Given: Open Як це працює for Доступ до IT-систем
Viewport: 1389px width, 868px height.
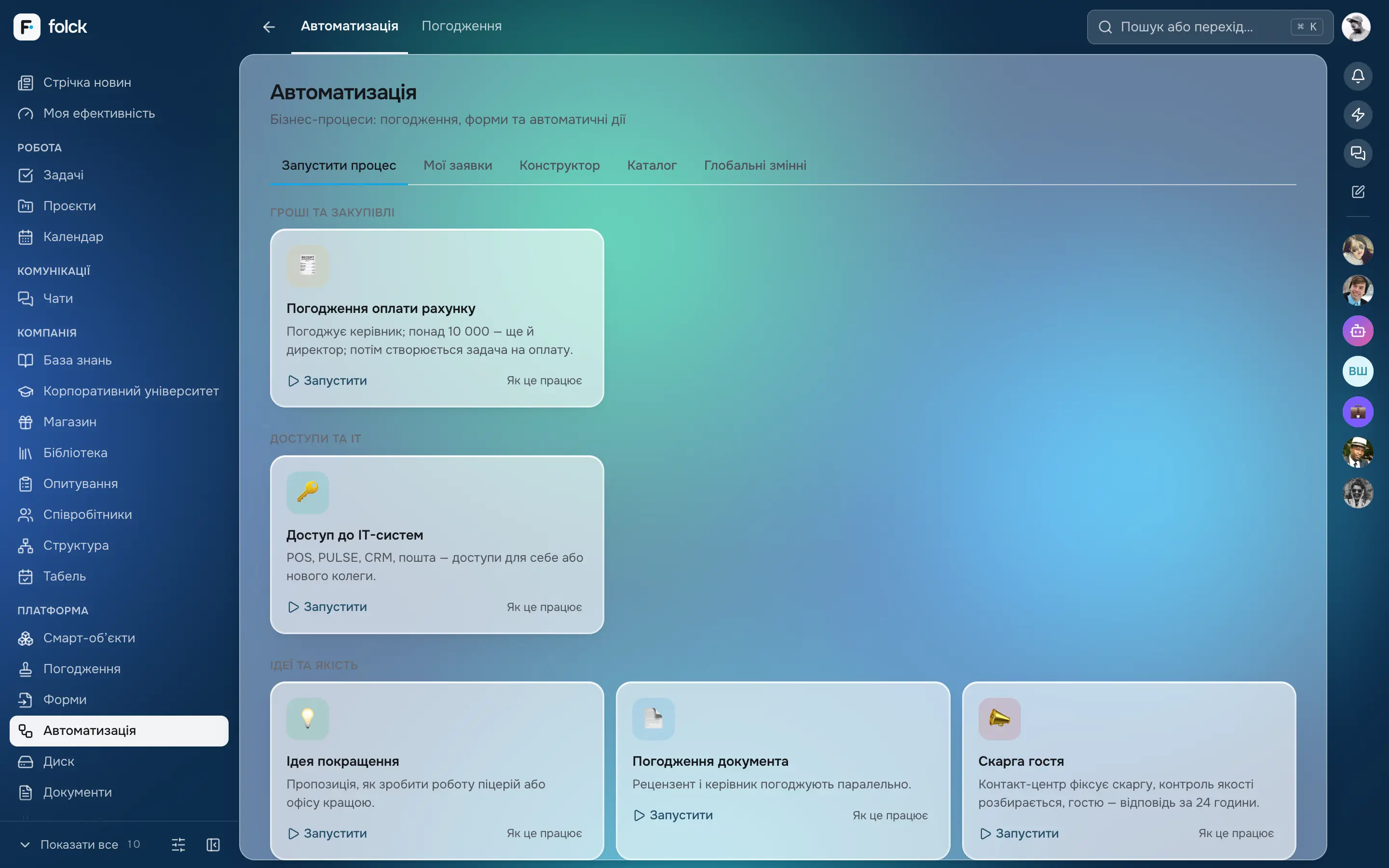Looking at the screenshot, I should (x=544, y=608).
